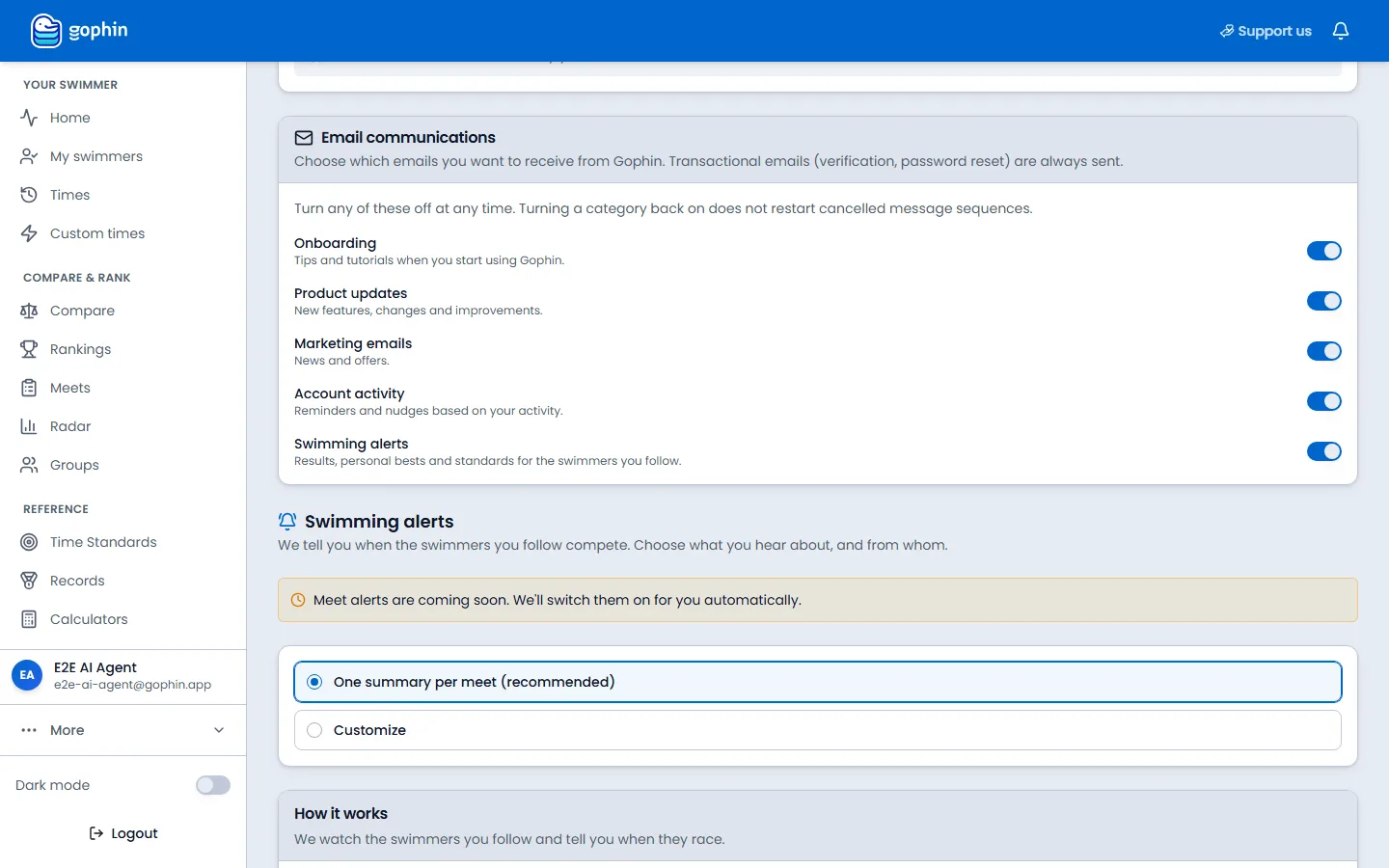Click the EA user avatar
This screenshot has width=1389, height=868.
[x=27, y=675]
